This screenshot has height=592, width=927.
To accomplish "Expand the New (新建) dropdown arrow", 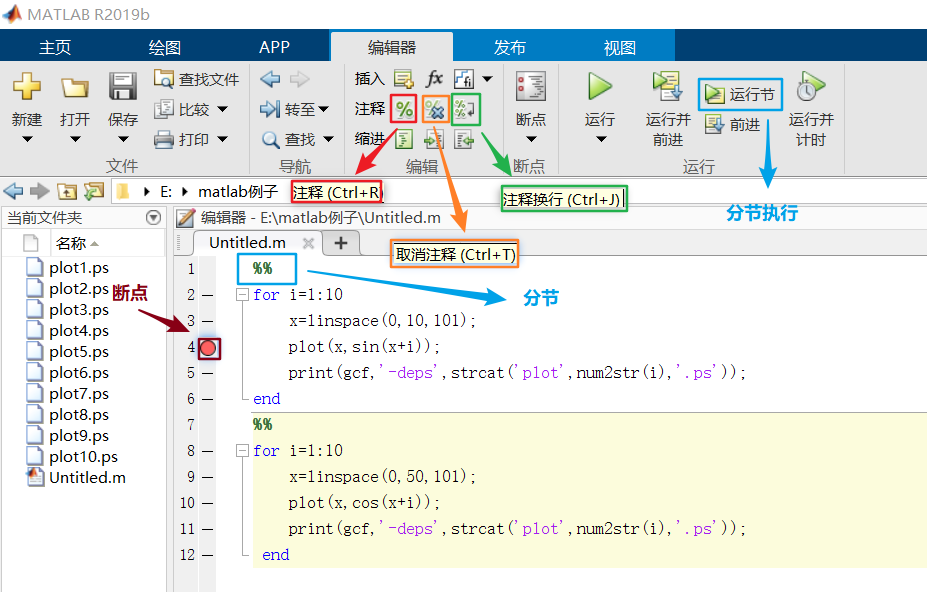I will tap(27, 140).
